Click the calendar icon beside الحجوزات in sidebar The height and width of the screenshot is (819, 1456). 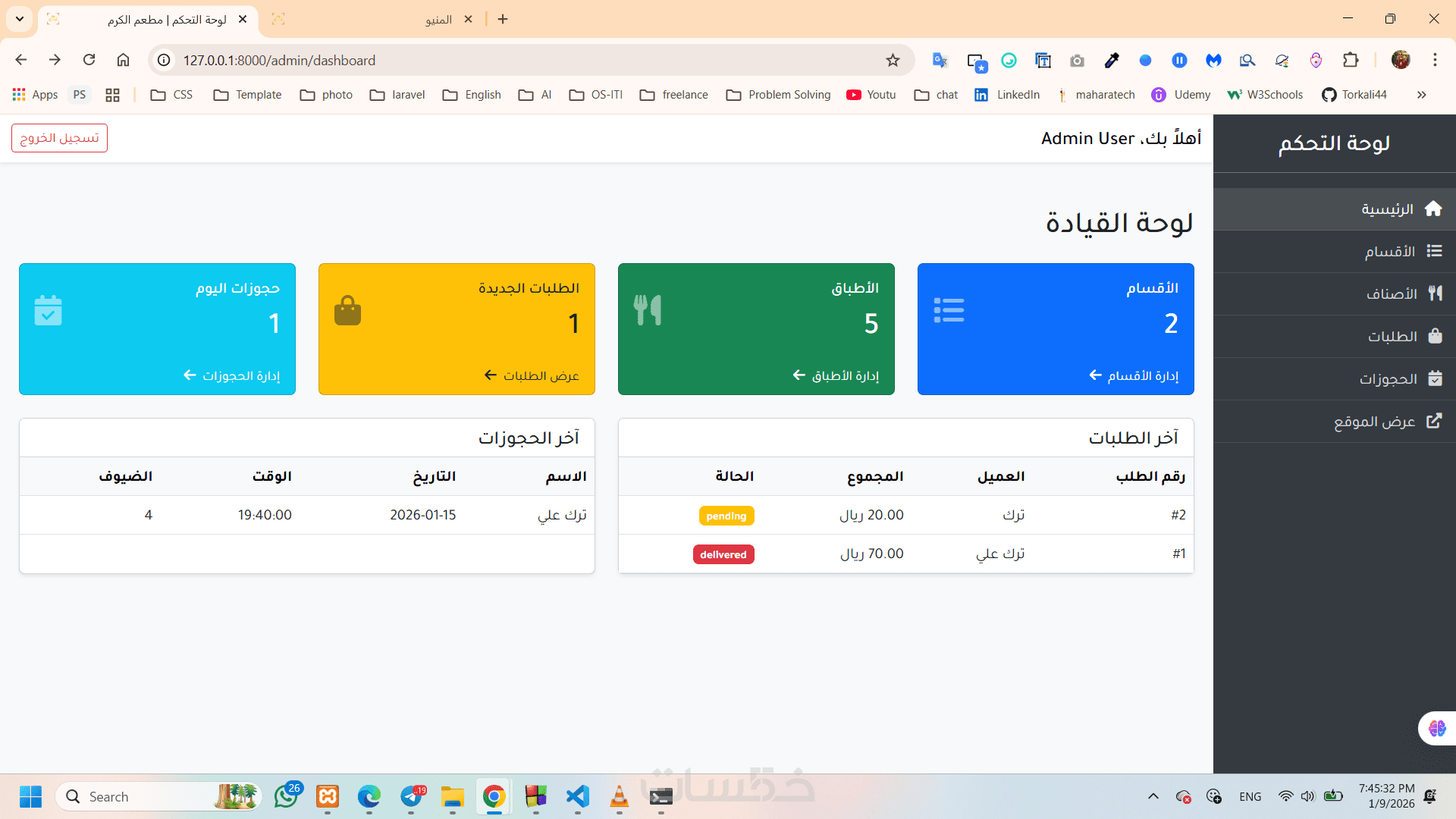[1435, 378]
